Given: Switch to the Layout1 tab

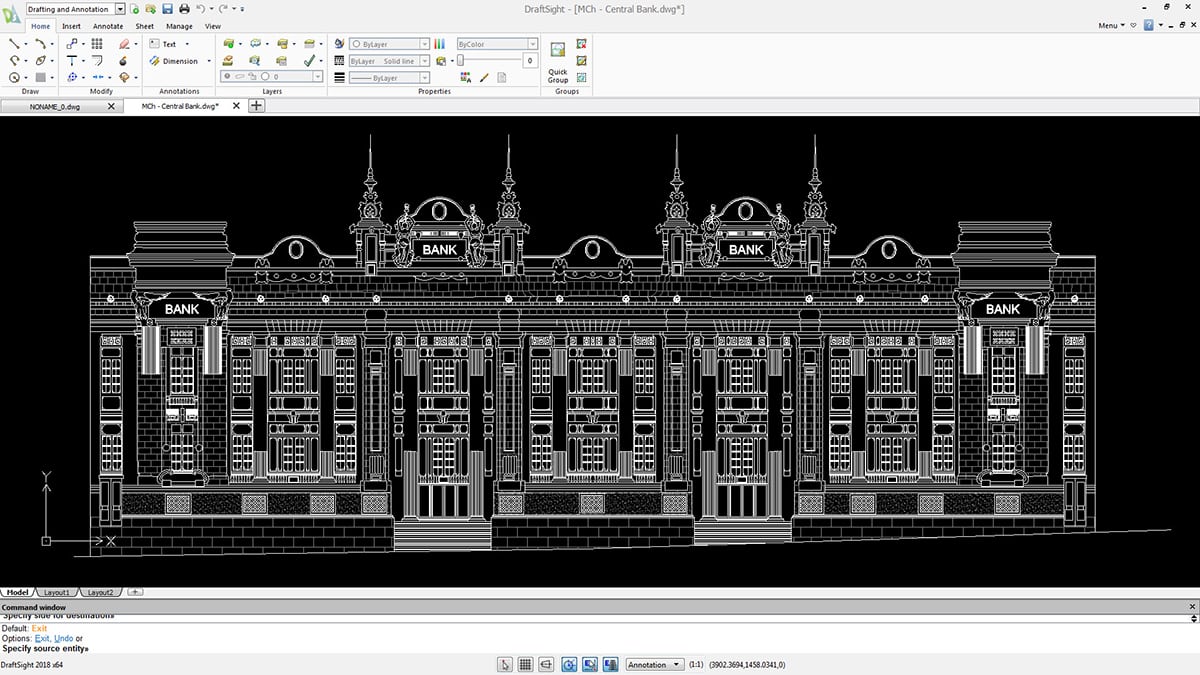Looking at the screenshot, I should [x=57, y=592].
